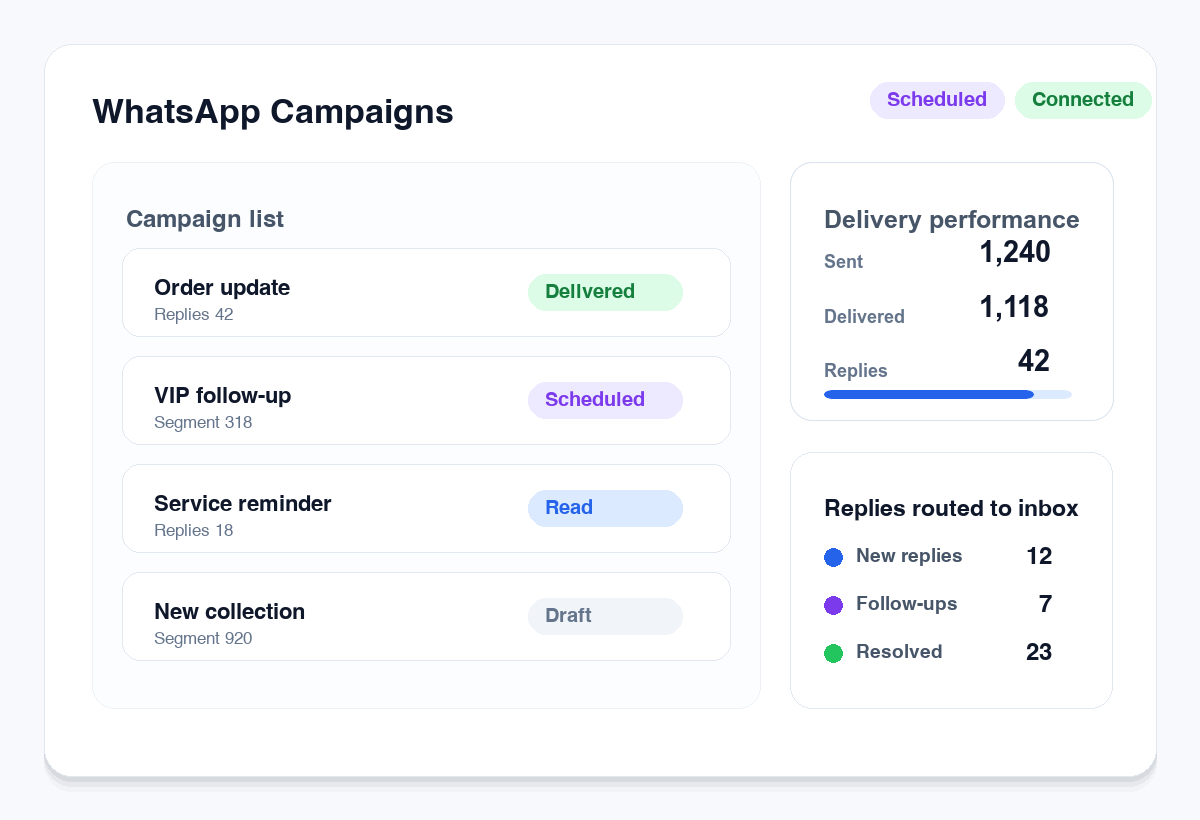Click the Delivered value 1,118
1200x820 pixels.
1014,308
